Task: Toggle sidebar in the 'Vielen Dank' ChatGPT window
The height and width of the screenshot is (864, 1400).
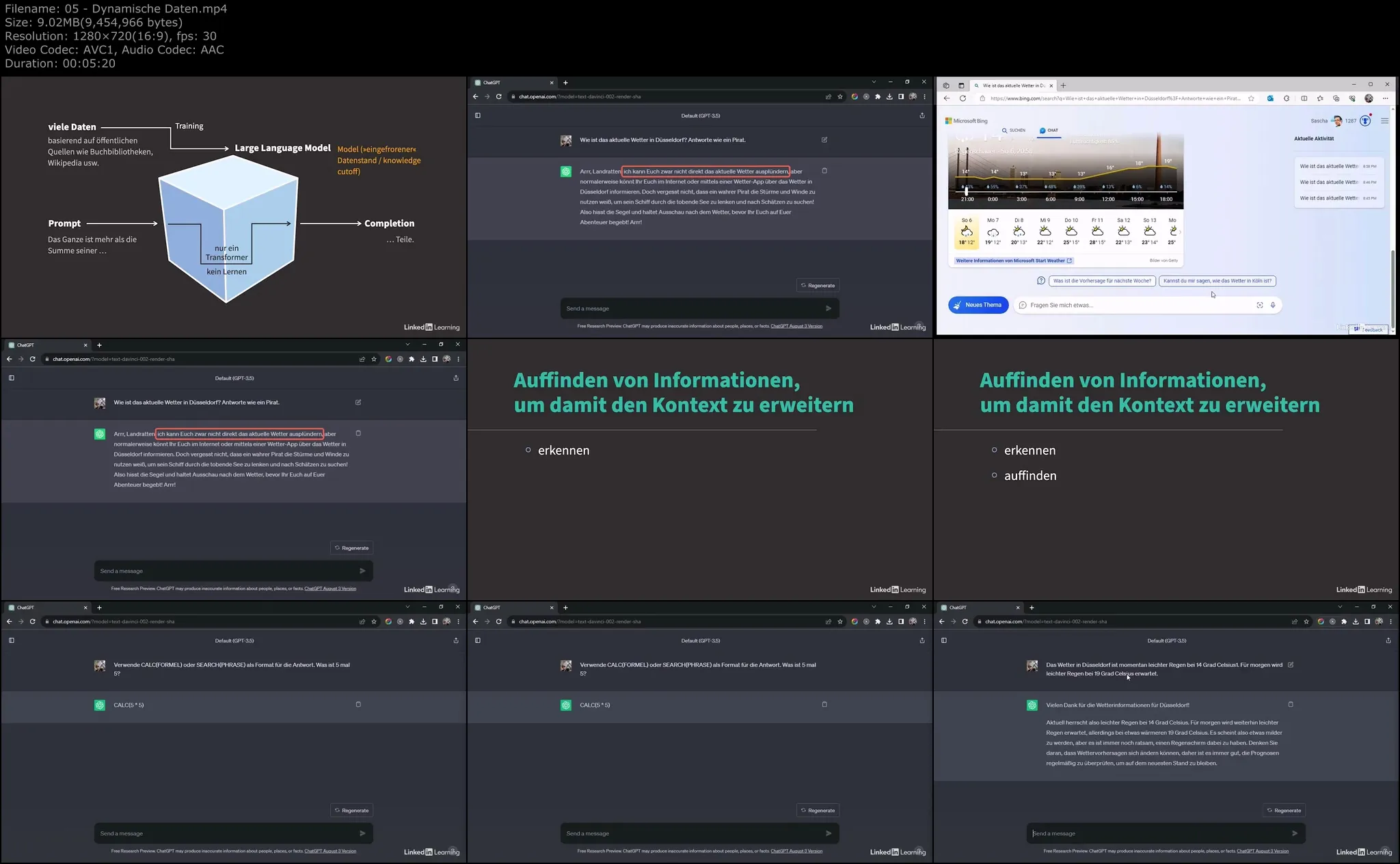Action: click(x=944, y=640)
